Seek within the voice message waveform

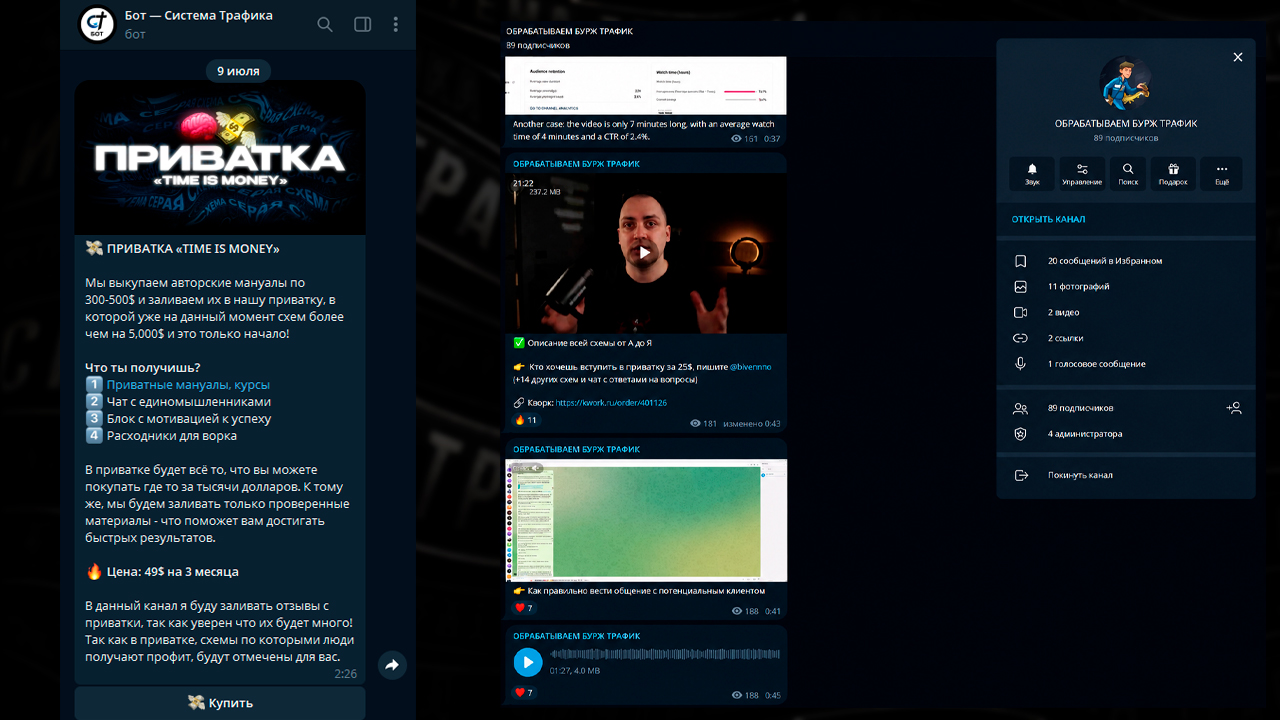tap(665, 655)
